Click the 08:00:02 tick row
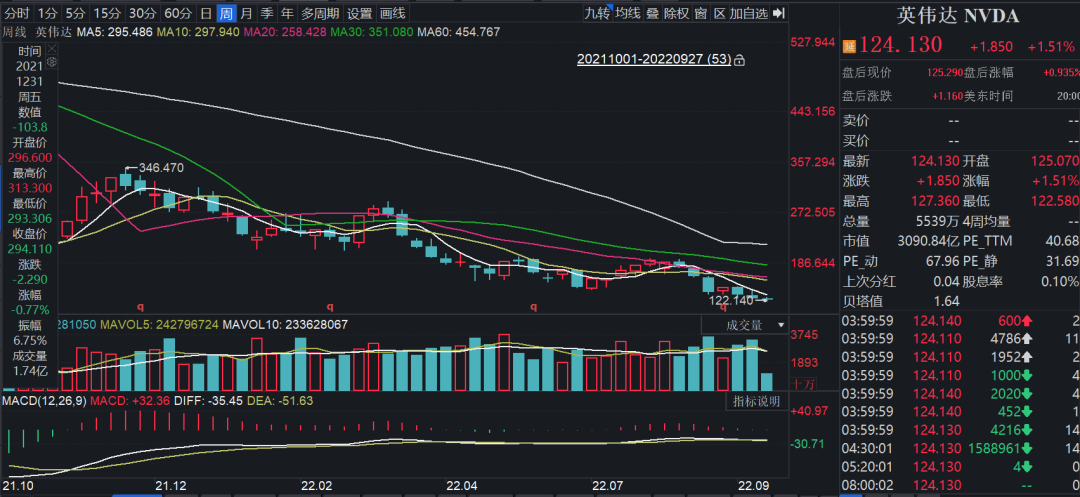The height and width of the screenshot is (497, 1080). [961, 486]
